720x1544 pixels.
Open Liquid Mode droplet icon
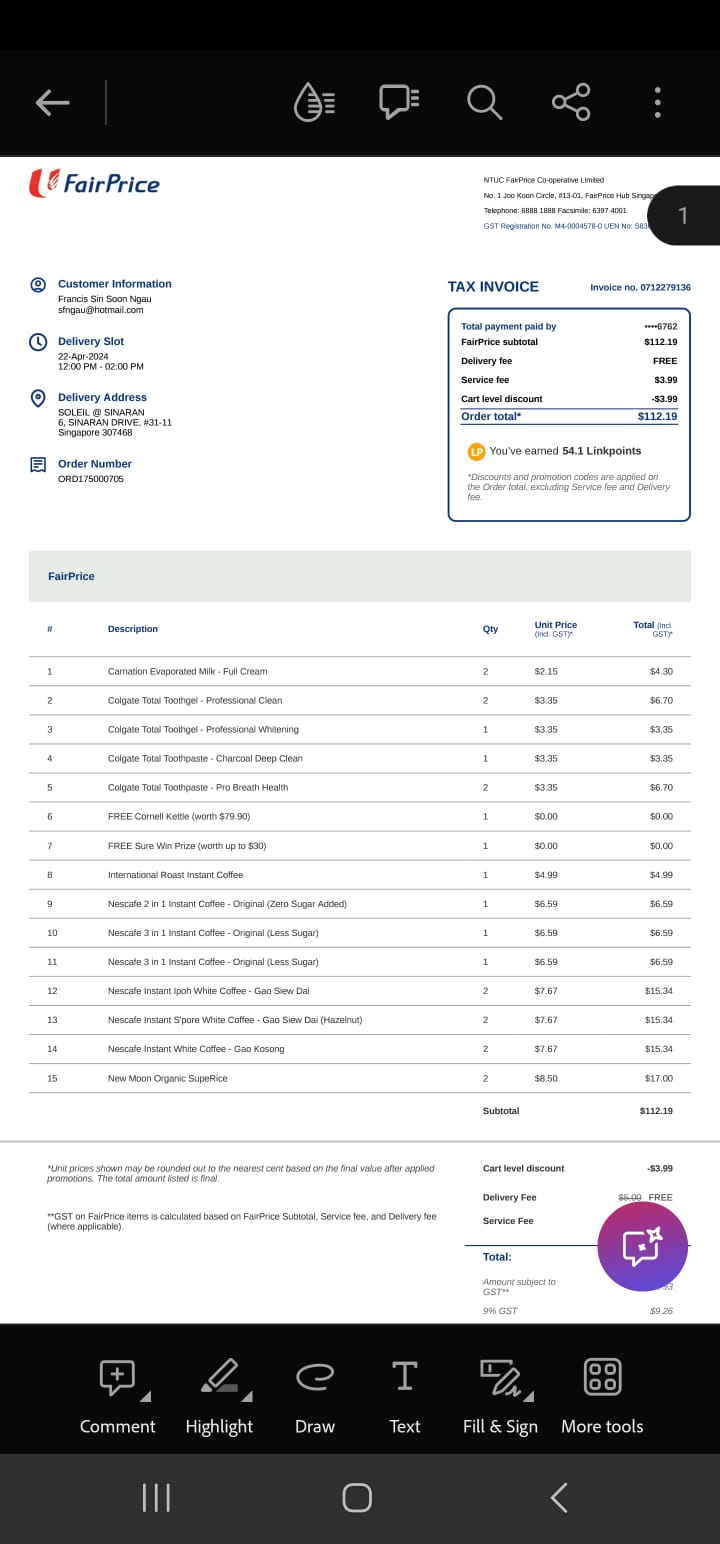pos(314,102)
